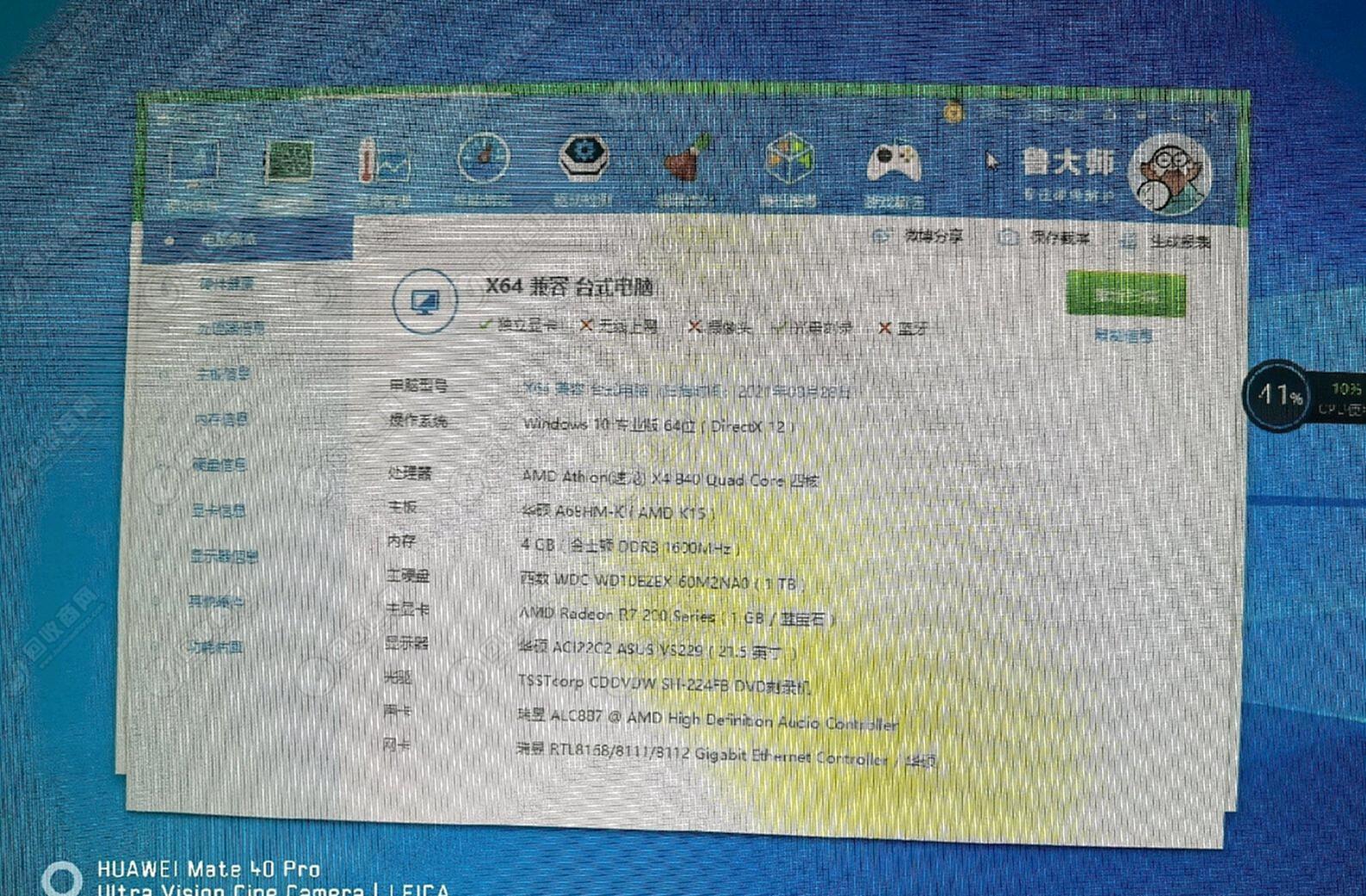
Task: Click the green rescan button
Action: point(1126,295)
